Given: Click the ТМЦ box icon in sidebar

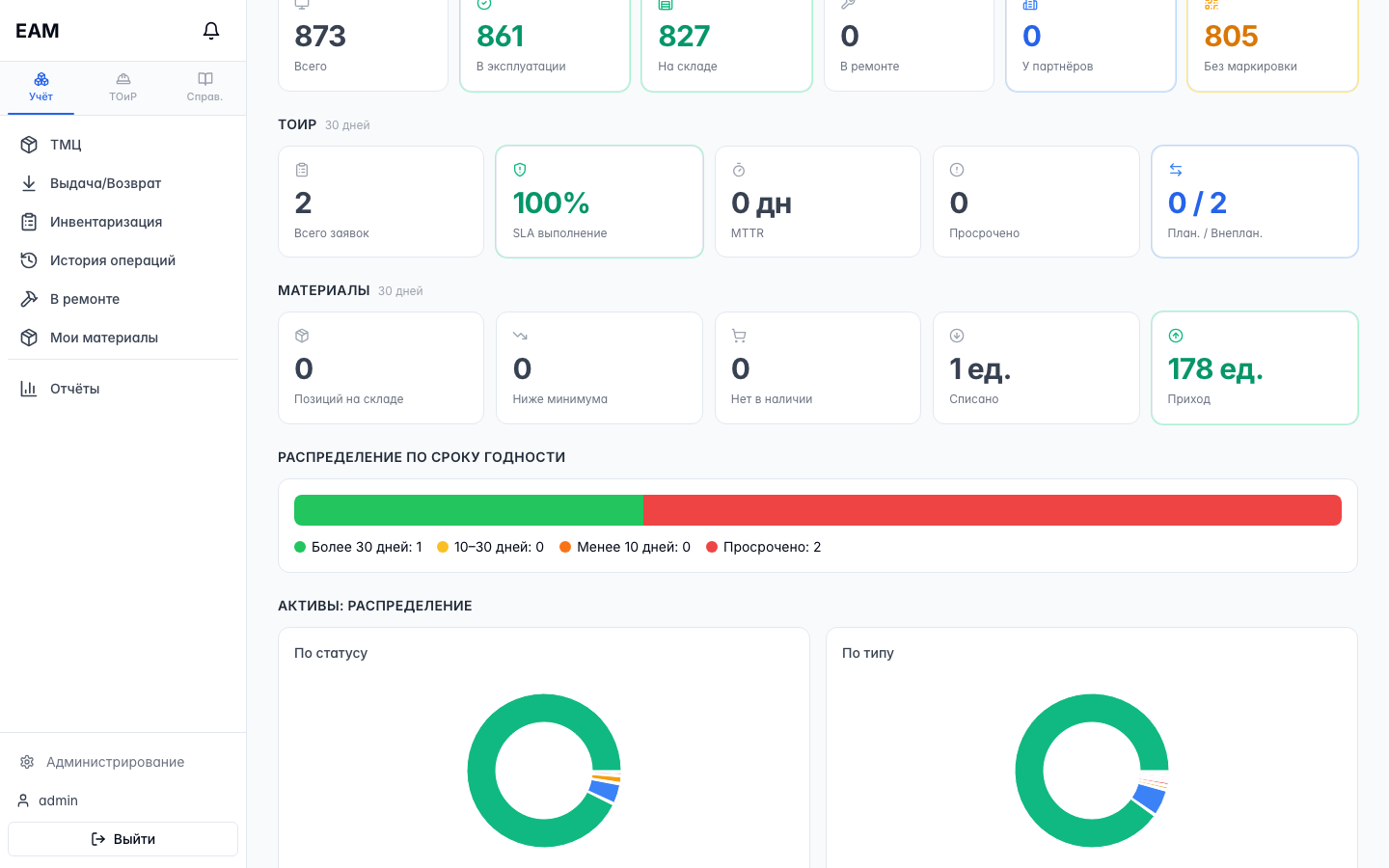Looking at the screenshot, I should coord(29,145).
